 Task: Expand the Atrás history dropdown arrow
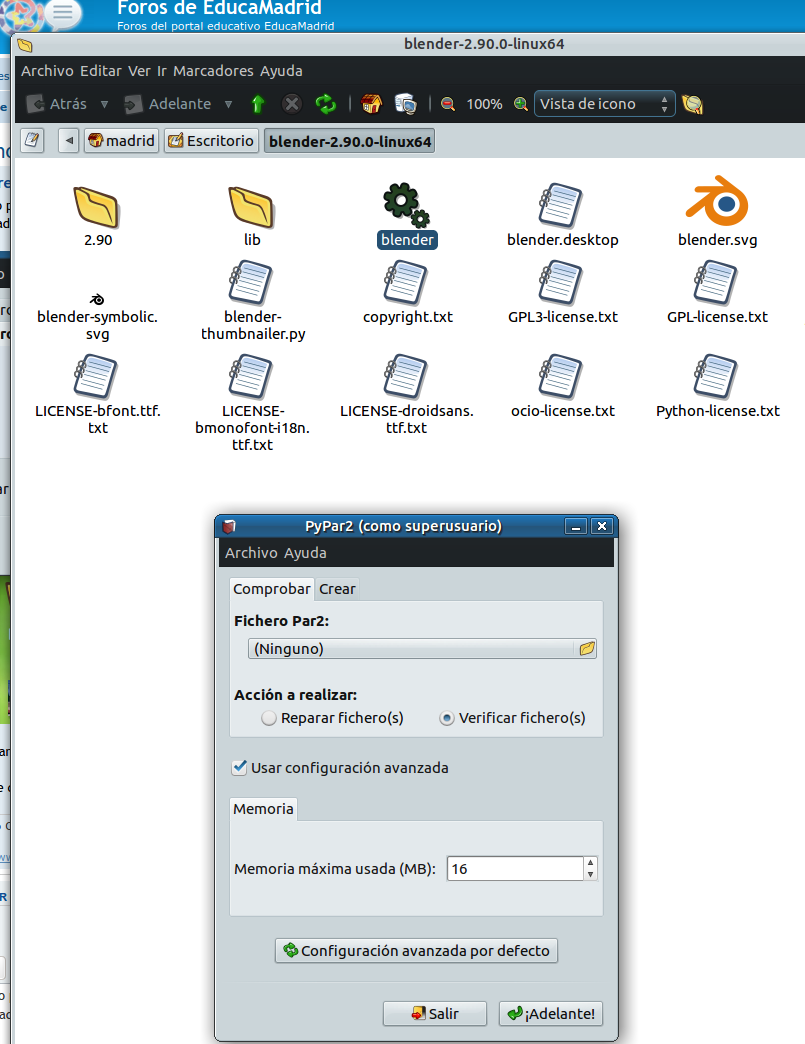105,104
